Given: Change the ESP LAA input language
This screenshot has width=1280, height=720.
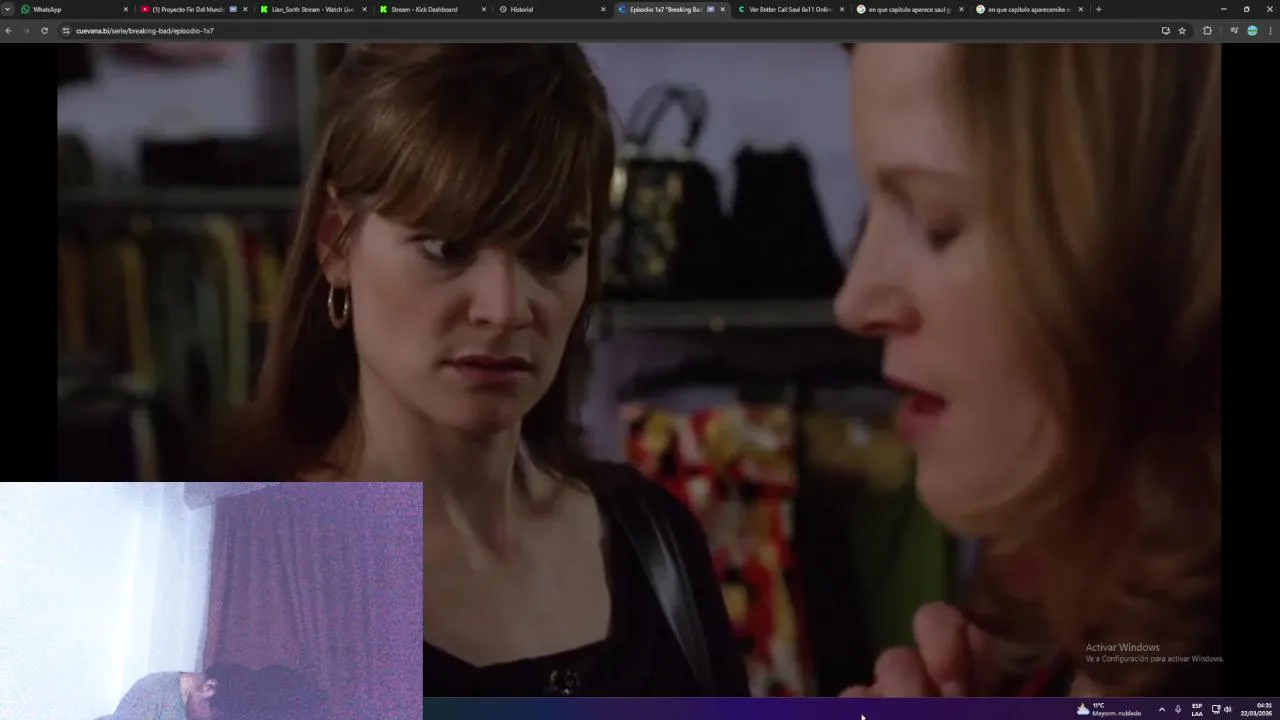Looking at the screenshot, I should coord(1197,709).
